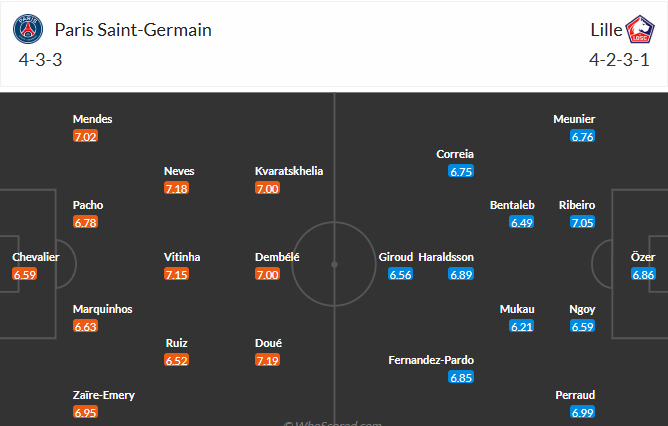Screen dimensions: 668x426
Task: Click Neves' 7.18 rating badge
Action: [x=177, y=188]
